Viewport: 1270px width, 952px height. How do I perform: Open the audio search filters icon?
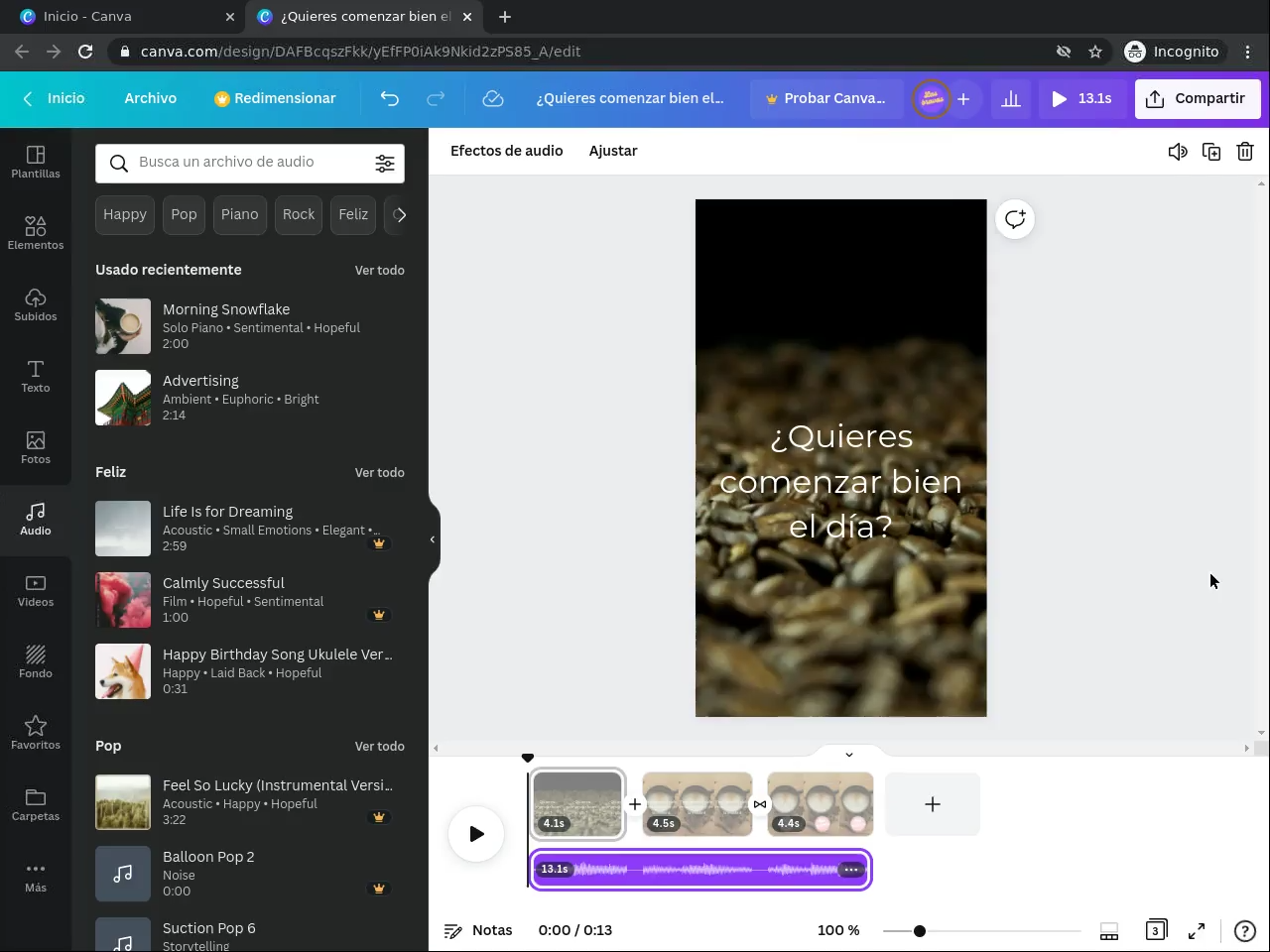(385, 164)
